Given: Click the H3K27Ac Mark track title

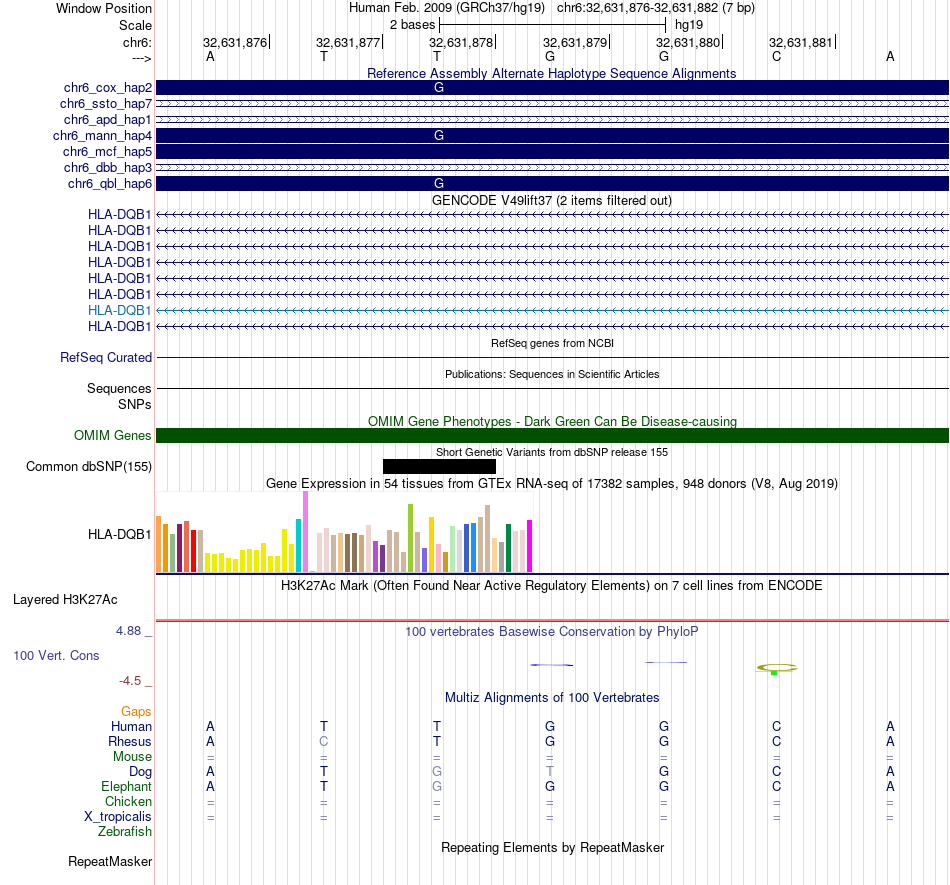Looking at the screenshot, I should point(551,586).
